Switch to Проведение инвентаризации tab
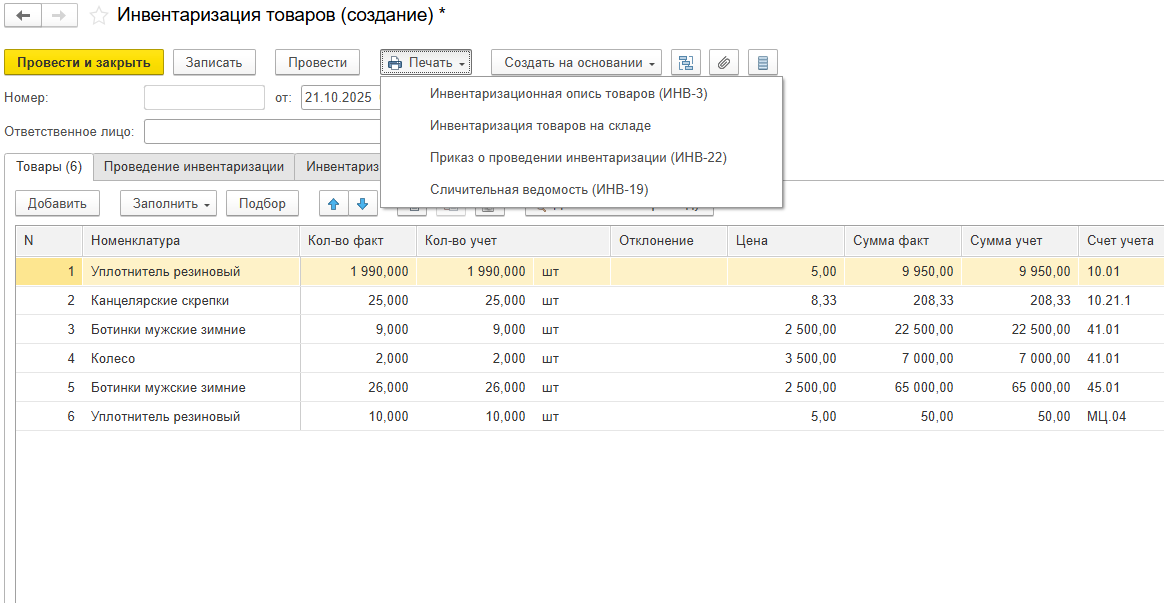Viewport: 1164px width, 603px height. (x=194, y=167)
